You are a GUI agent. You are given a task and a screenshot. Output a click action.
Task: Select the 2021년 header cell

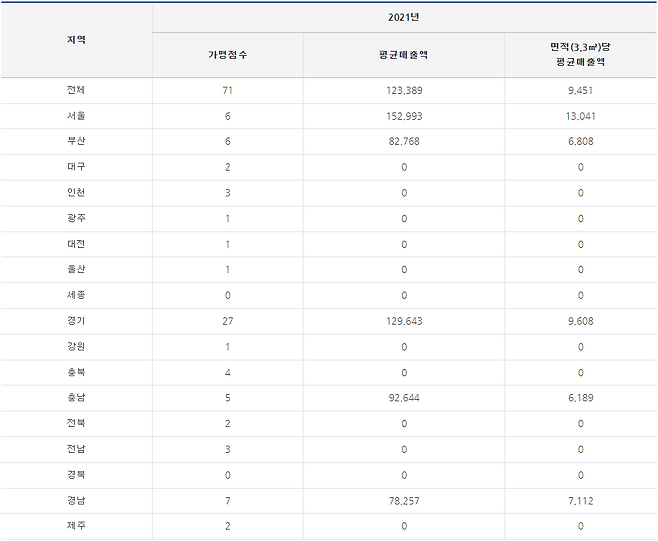point(404,17)
